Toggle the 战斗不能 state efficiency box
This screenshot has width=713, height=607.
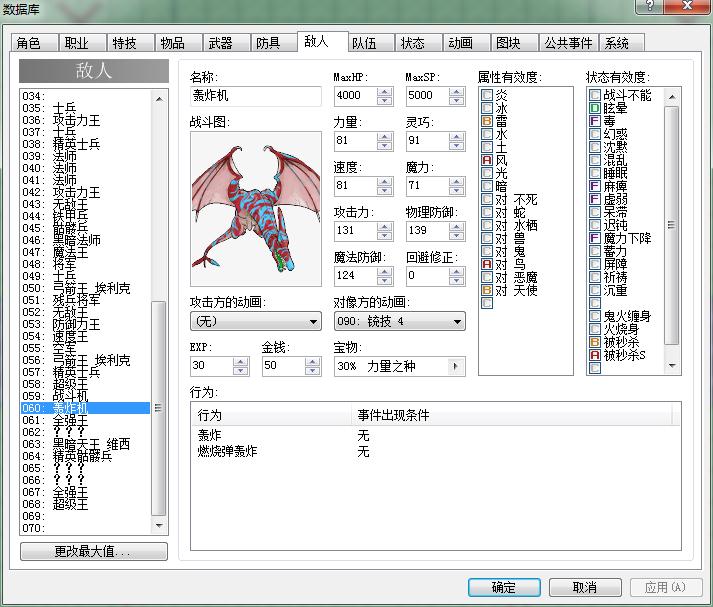pos(595,95)
